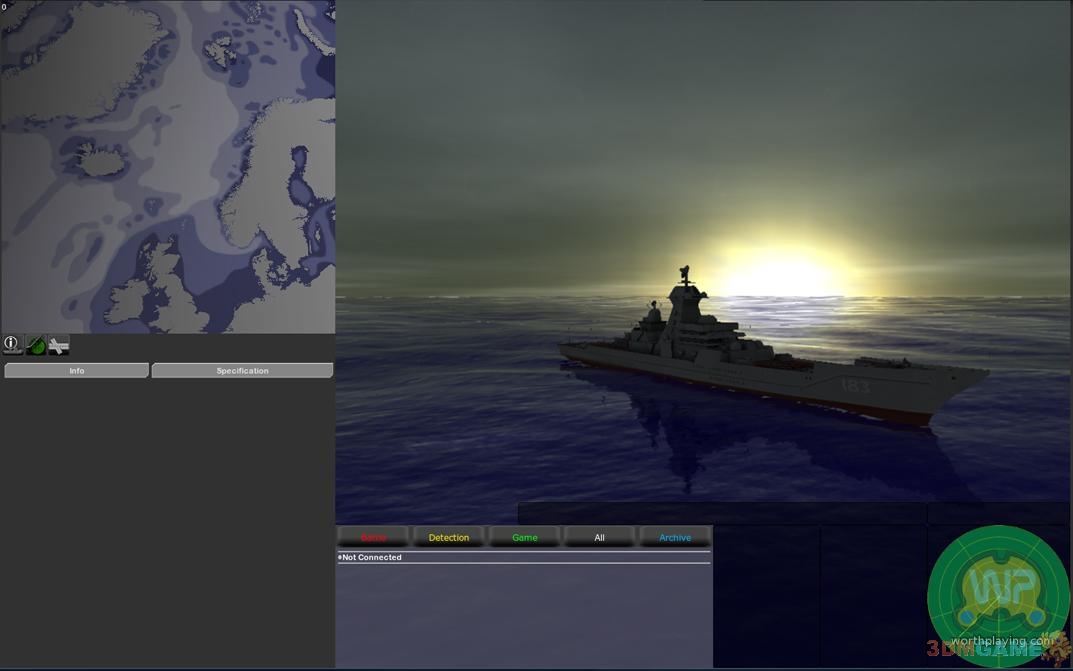This screenshot has width=1073, height=671.
Task: Show the All messages tab
Action: (600, 538)
